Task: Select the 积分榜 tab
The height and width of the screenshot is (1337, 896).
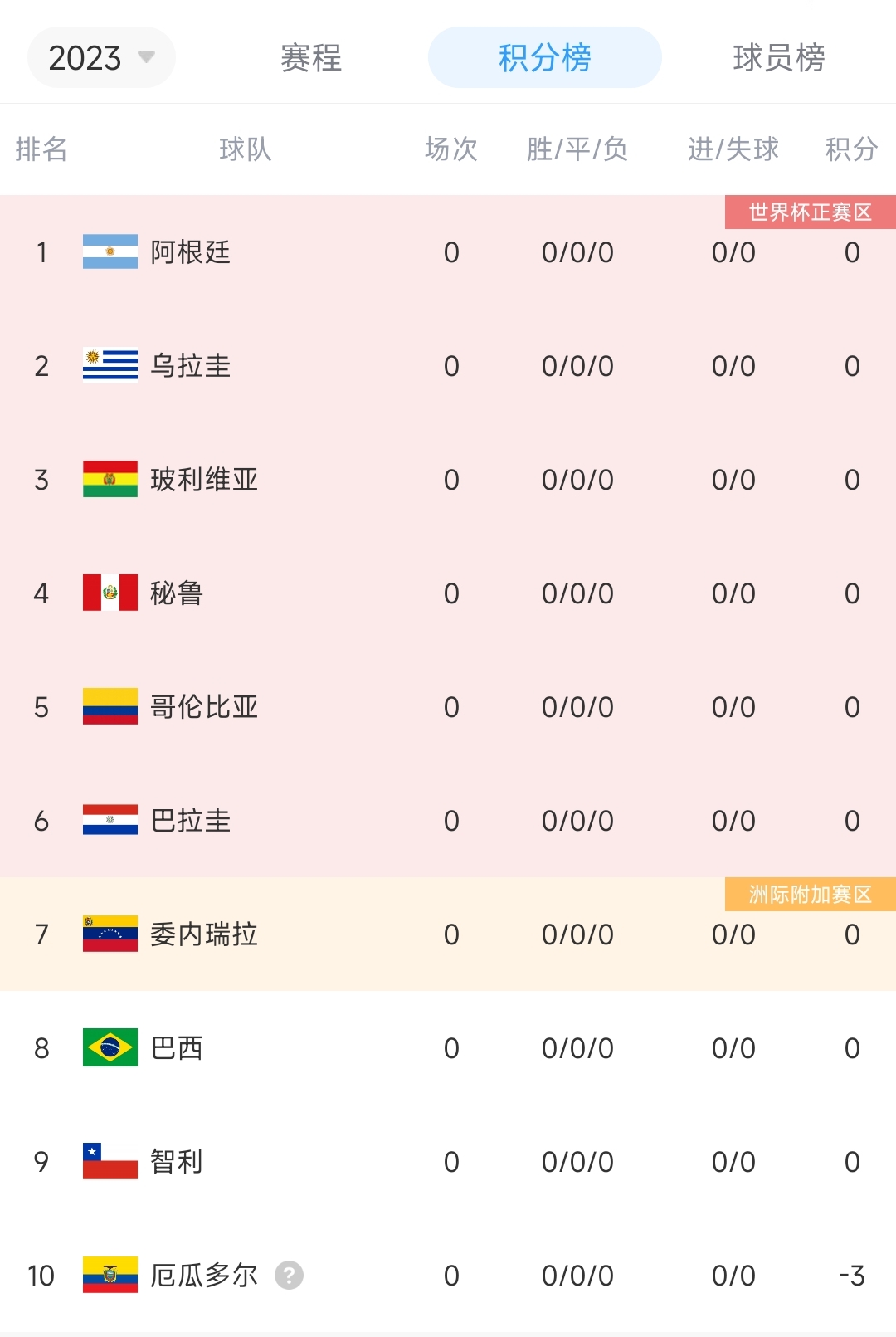Action: [544, 57]
